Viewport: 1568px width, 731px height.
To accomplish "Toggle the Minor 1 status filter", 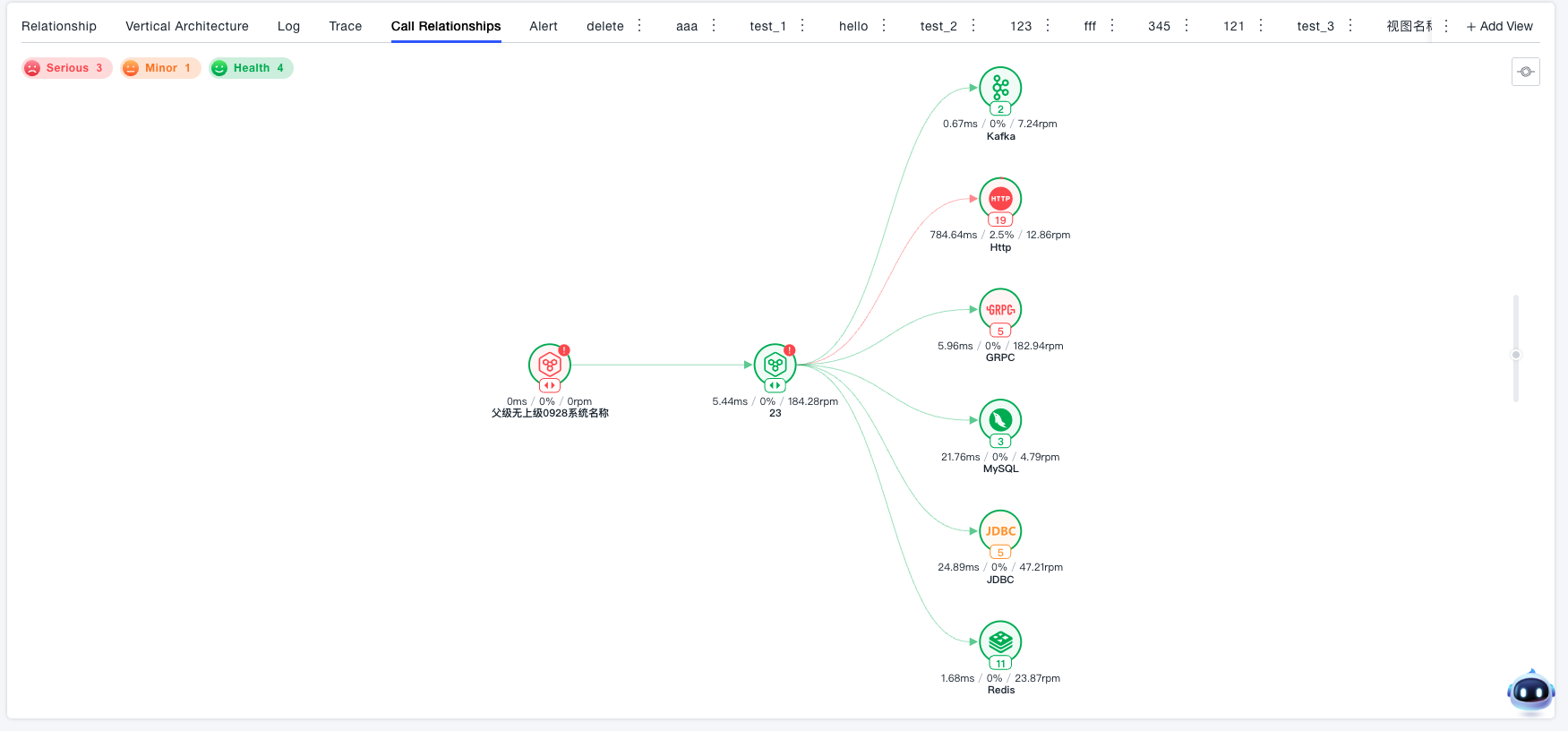I will coord(160,68).
